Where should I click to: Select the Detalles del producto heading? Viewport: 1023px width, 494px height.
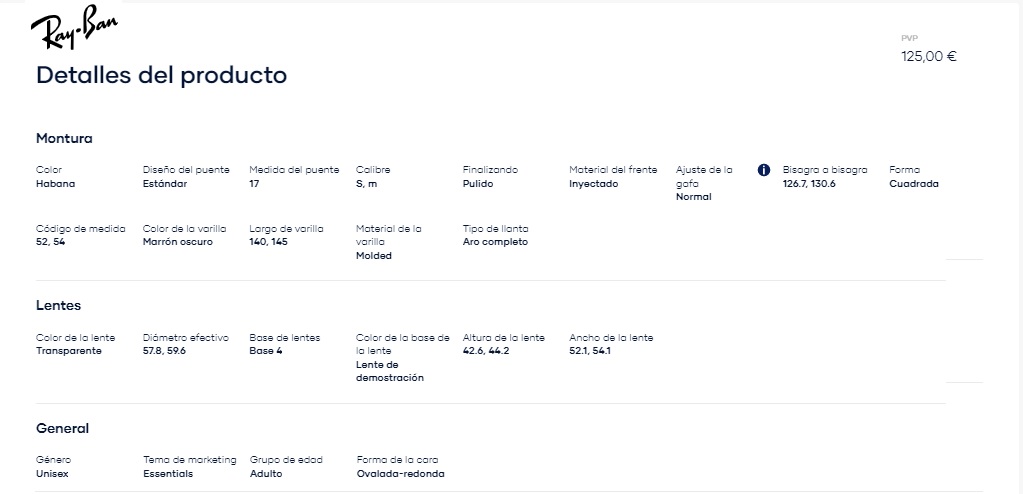(161, 75)
